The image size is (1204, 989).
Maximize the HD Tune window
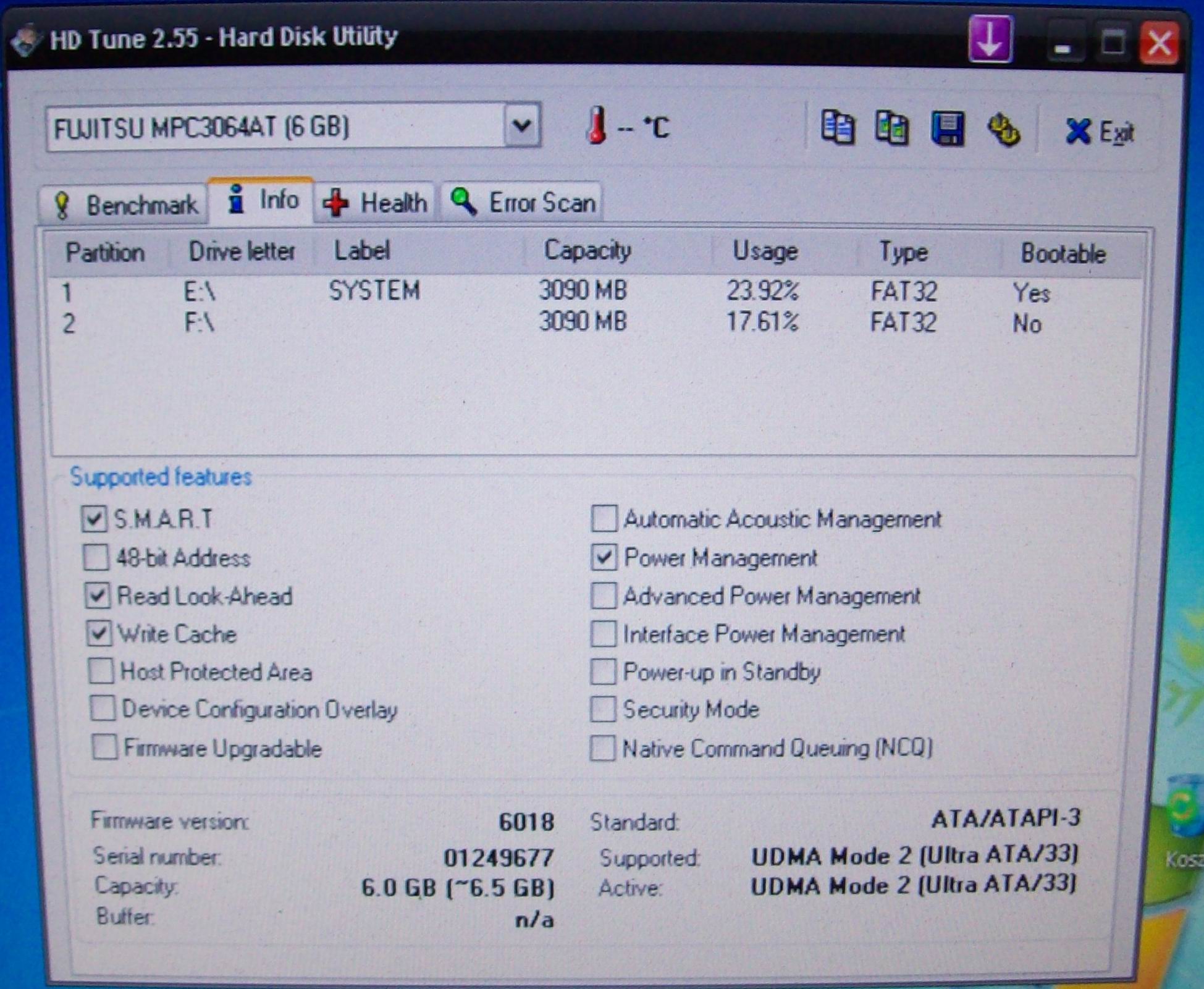(1113, 43)
